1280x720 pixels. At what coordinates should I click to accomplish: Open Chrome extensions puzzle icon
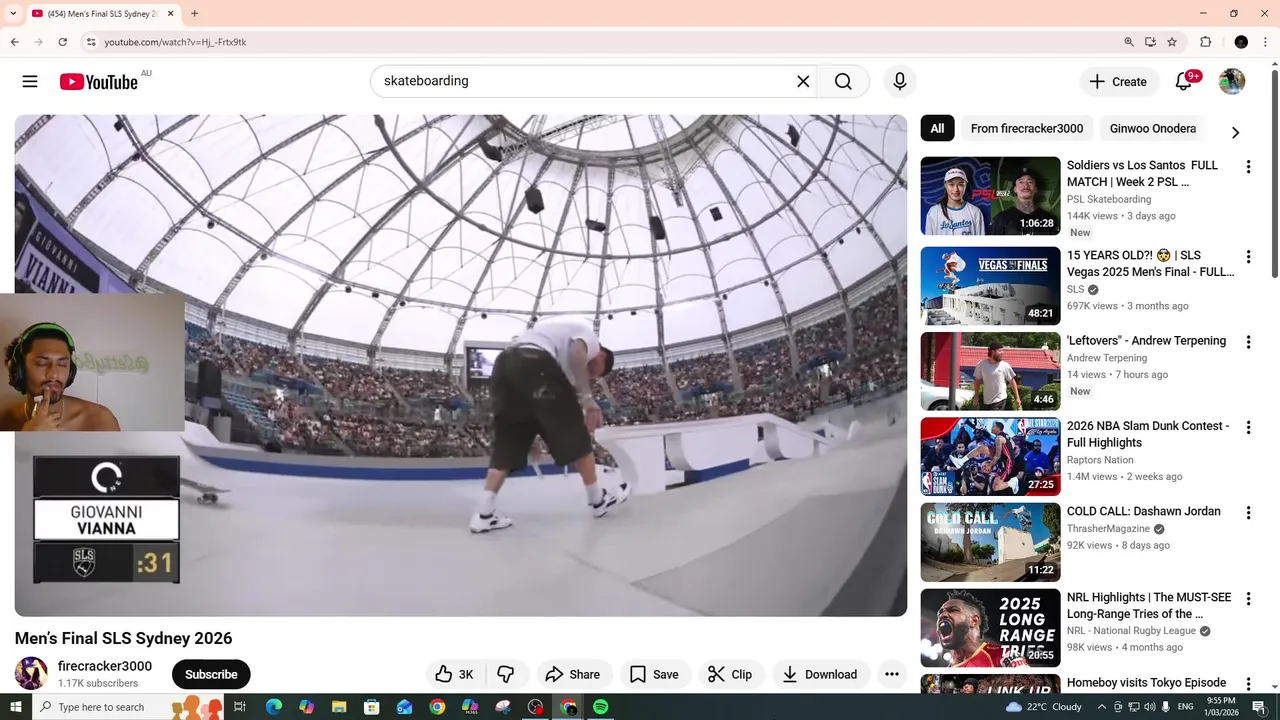(1206, 42)
